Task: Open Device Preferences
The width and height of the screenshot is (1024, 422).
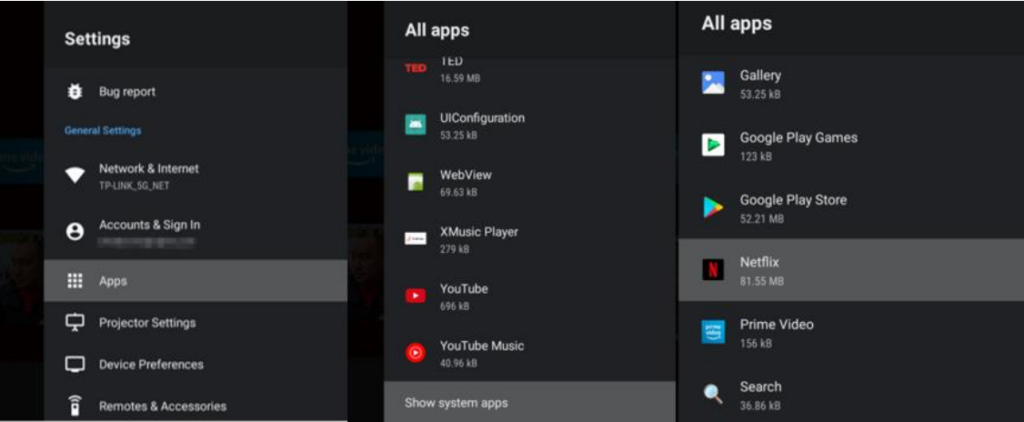Action: pyautogui.click(x=195, y=365)
